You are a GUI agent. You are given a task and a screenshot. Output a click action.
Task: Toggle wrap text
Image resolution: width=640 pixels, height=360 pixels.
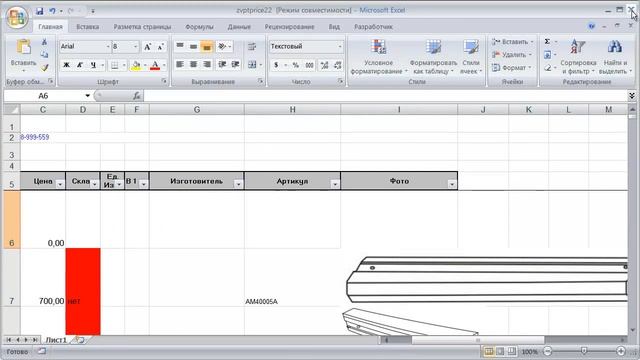click(x=252, y=46)
